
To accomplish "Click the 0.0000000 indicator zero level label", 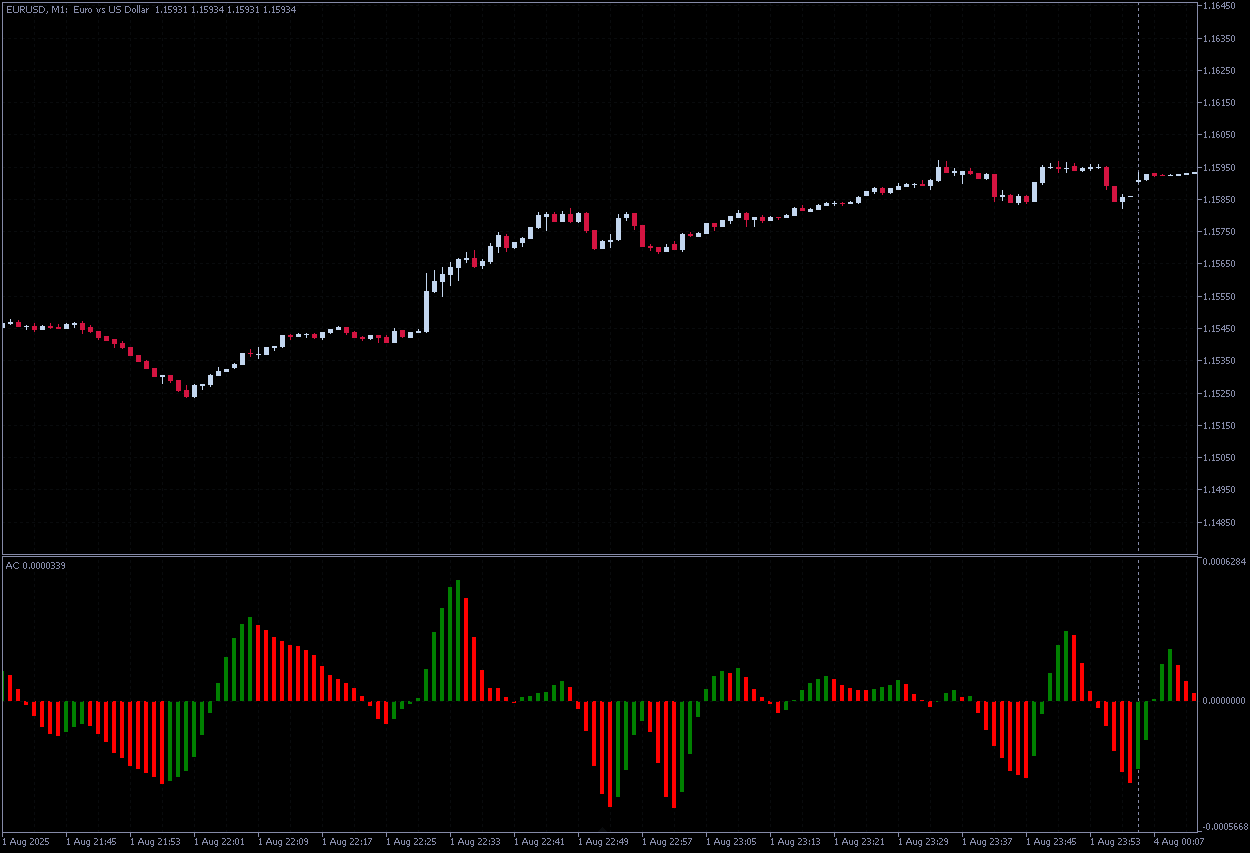I will pyautogui.click(x=1222, y=701).
